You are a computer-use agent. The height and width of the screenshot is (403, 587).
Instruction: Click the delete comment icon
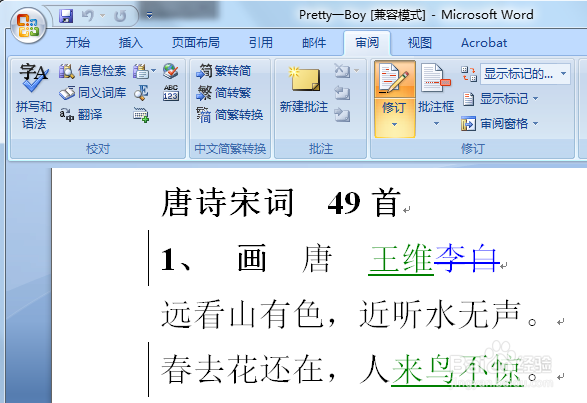coord(342,70)
